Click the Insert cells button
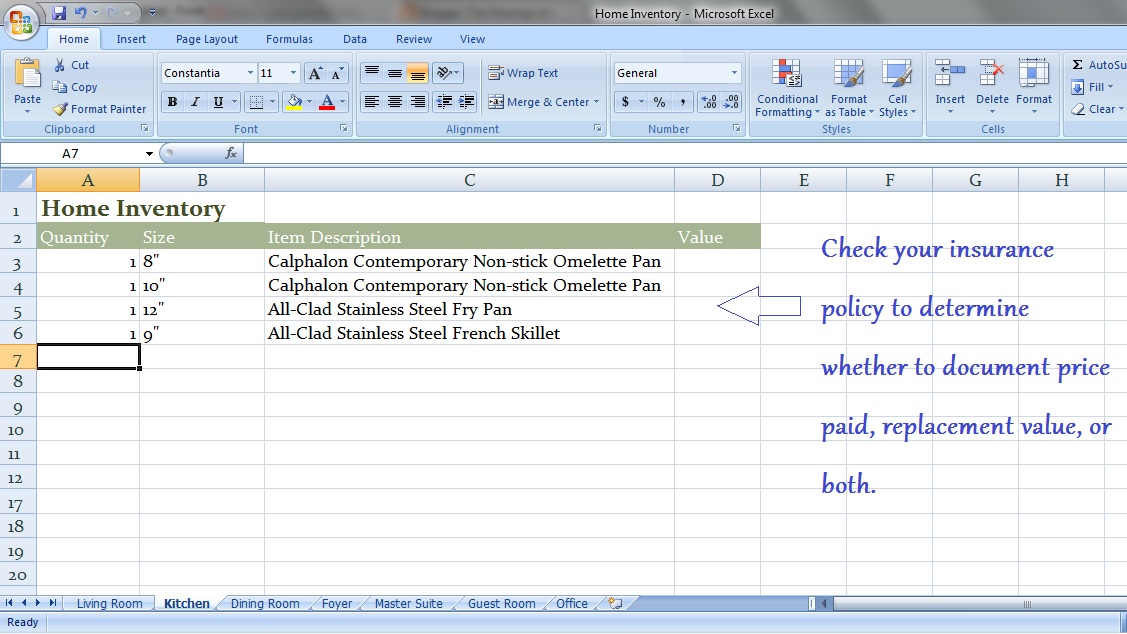Viewport: 1127px width, 634px height. pyautogui.click(x=949, y=87)
